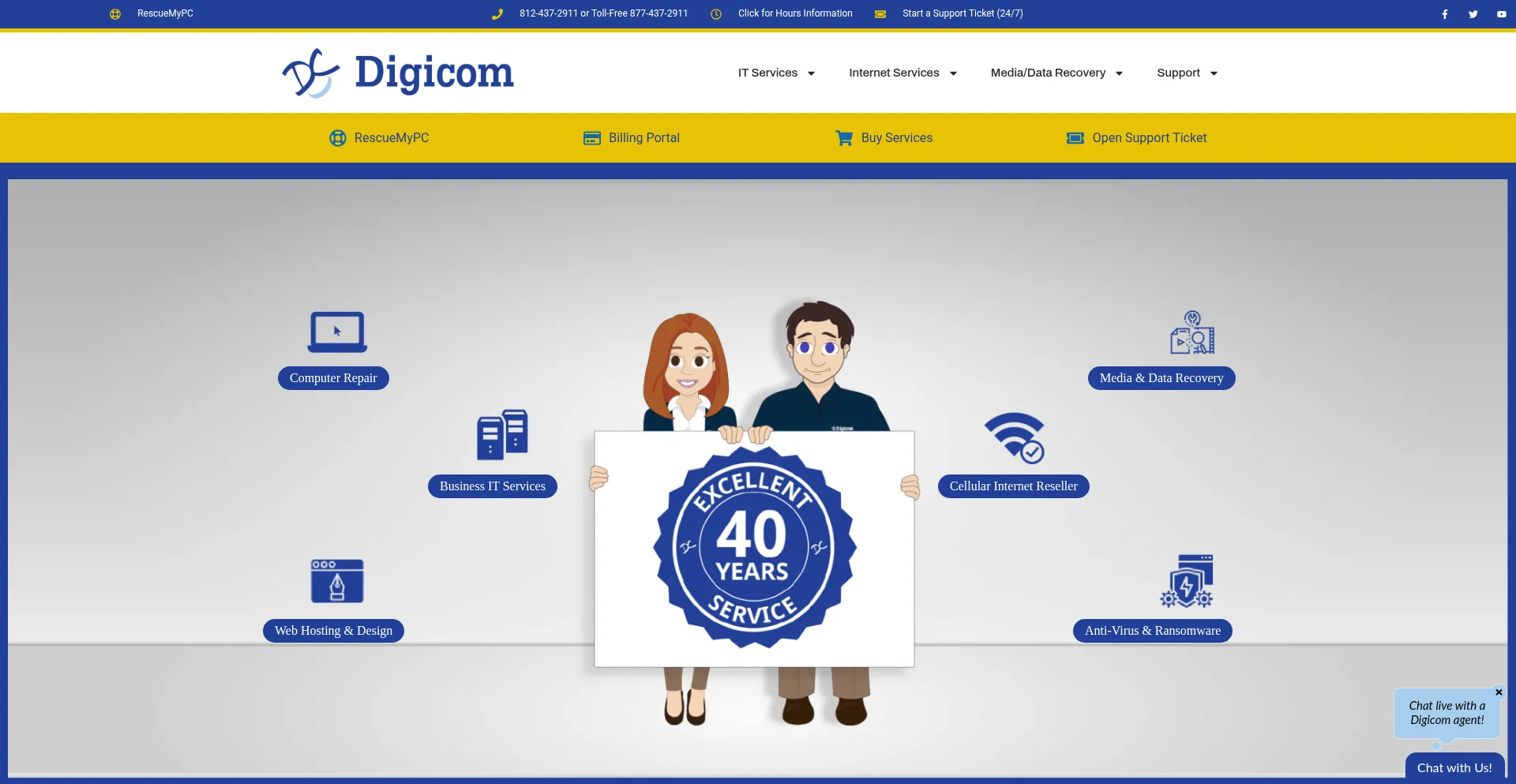Image resolution: width=1516 pixels, height=784 pixels.
Task: Click the 40 Years Excellent Service badge
Action: tap(754, 546)
